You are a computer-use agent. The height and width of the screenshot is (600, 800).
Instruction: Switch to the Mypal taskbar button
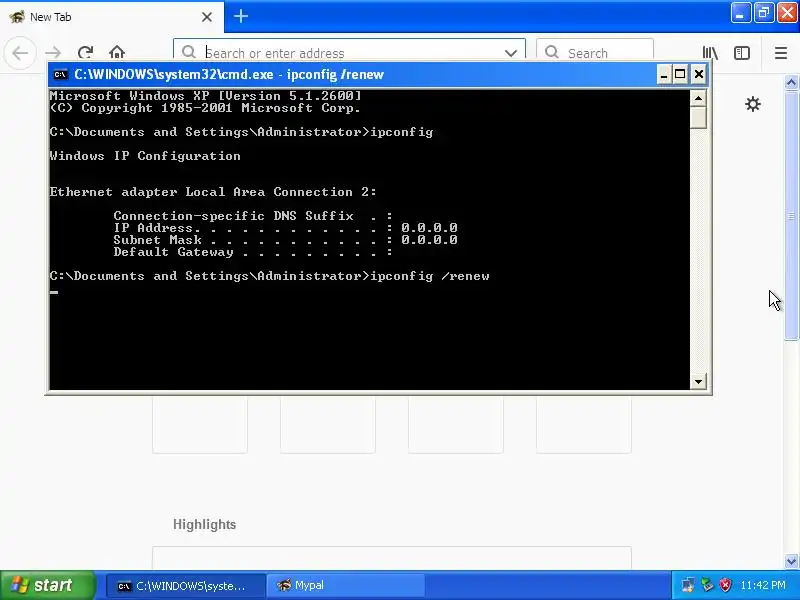(345, 586)
